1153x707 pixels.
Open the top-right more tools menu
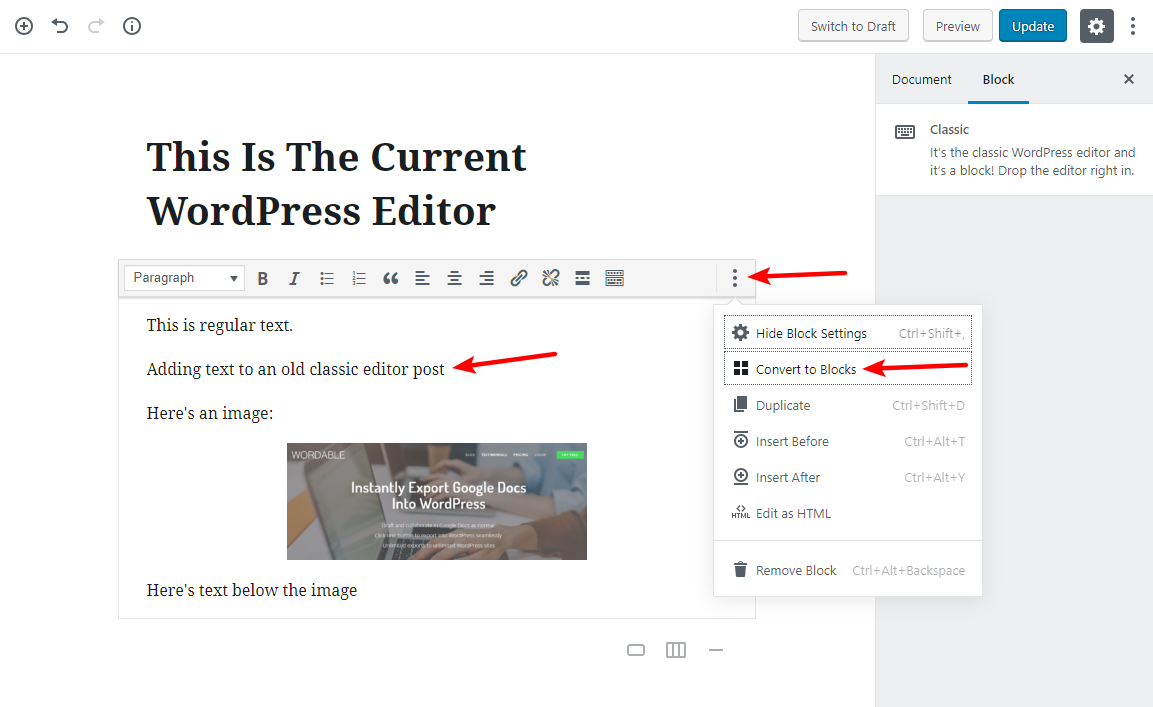click(1132, 26)
